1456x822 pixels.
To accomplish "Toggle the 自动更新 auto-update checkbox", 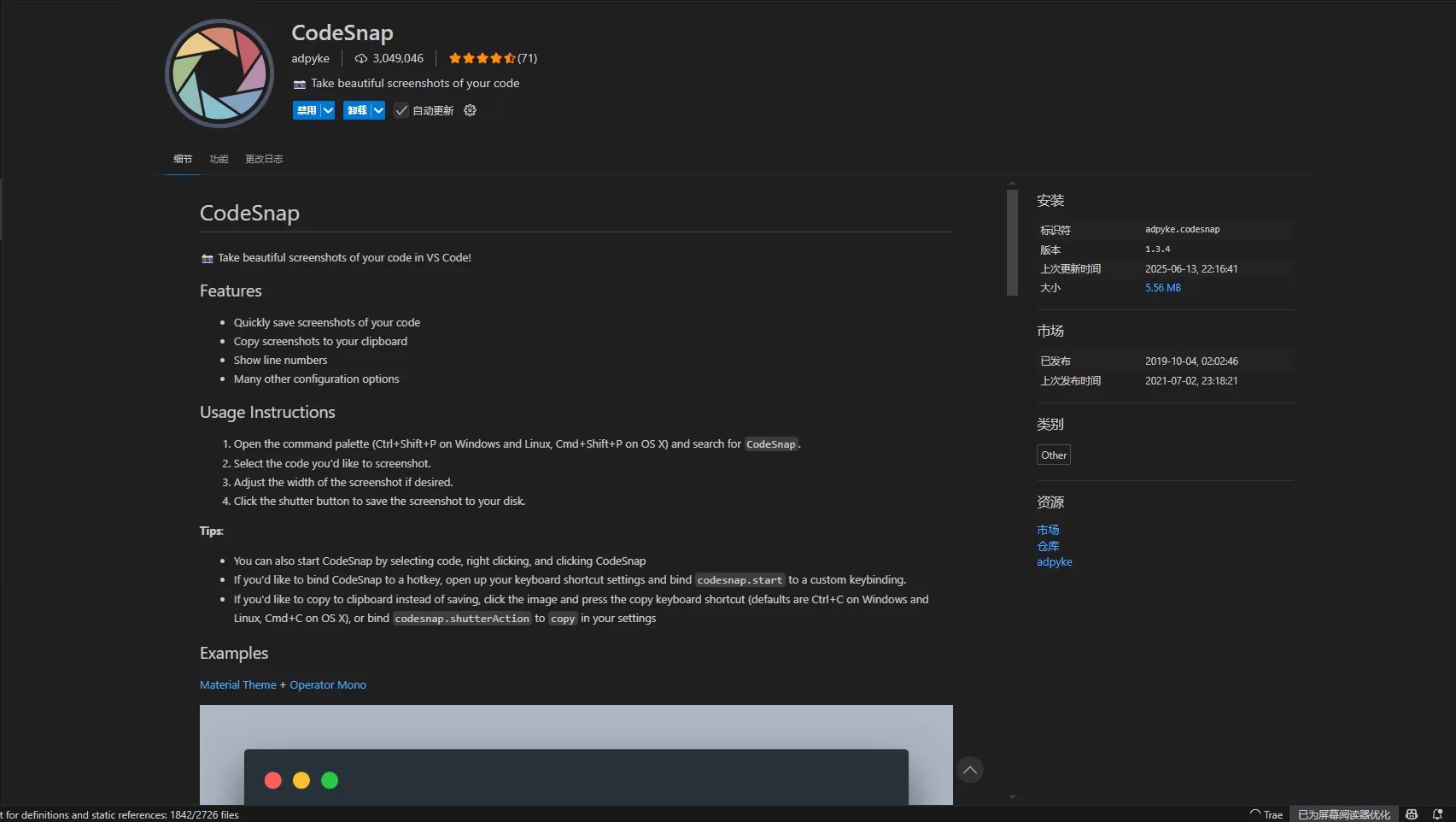I will (401, 110).
